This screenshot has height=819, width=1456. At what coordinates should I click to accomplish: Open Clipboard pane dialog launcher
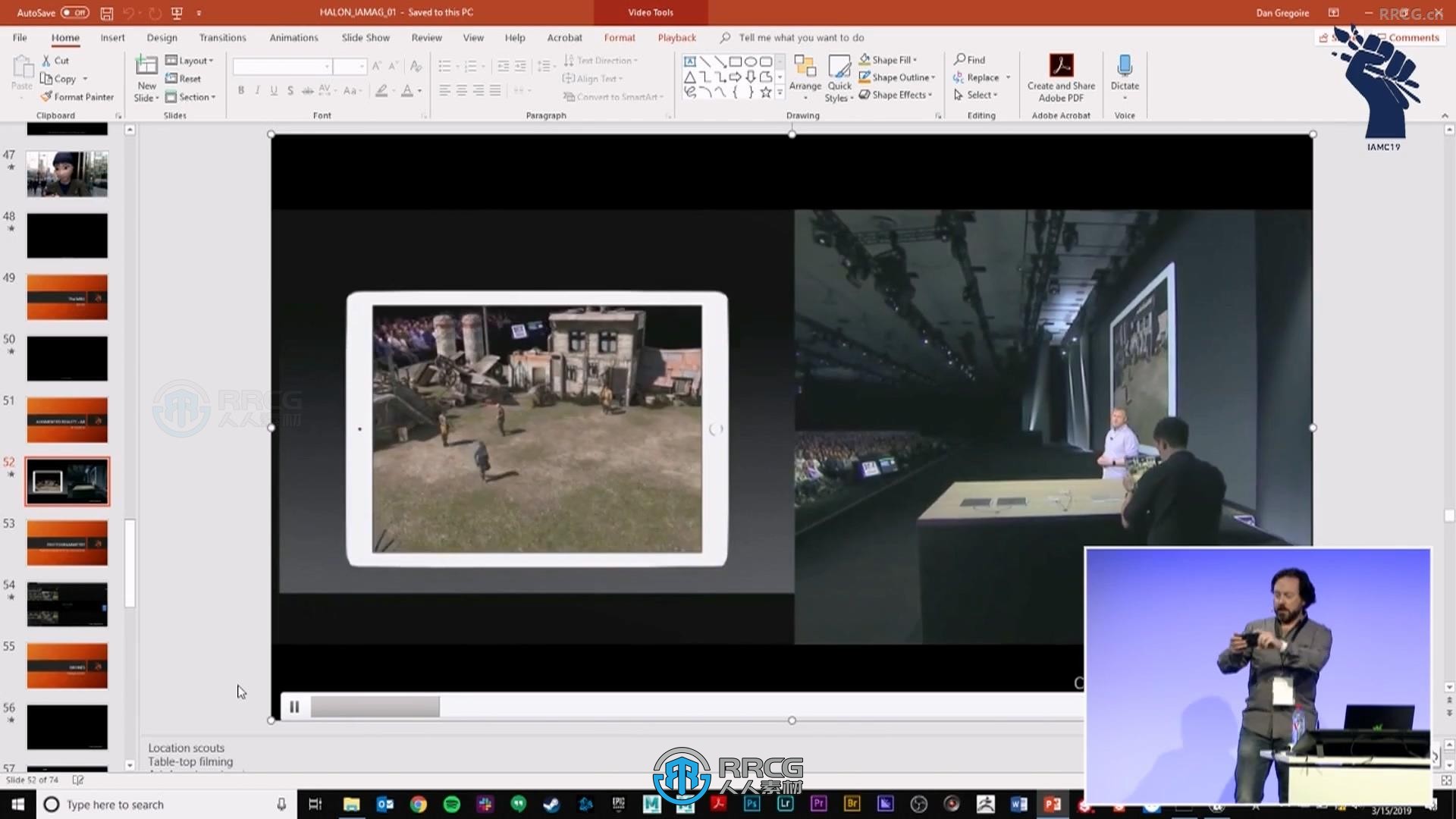click(118, 116)
